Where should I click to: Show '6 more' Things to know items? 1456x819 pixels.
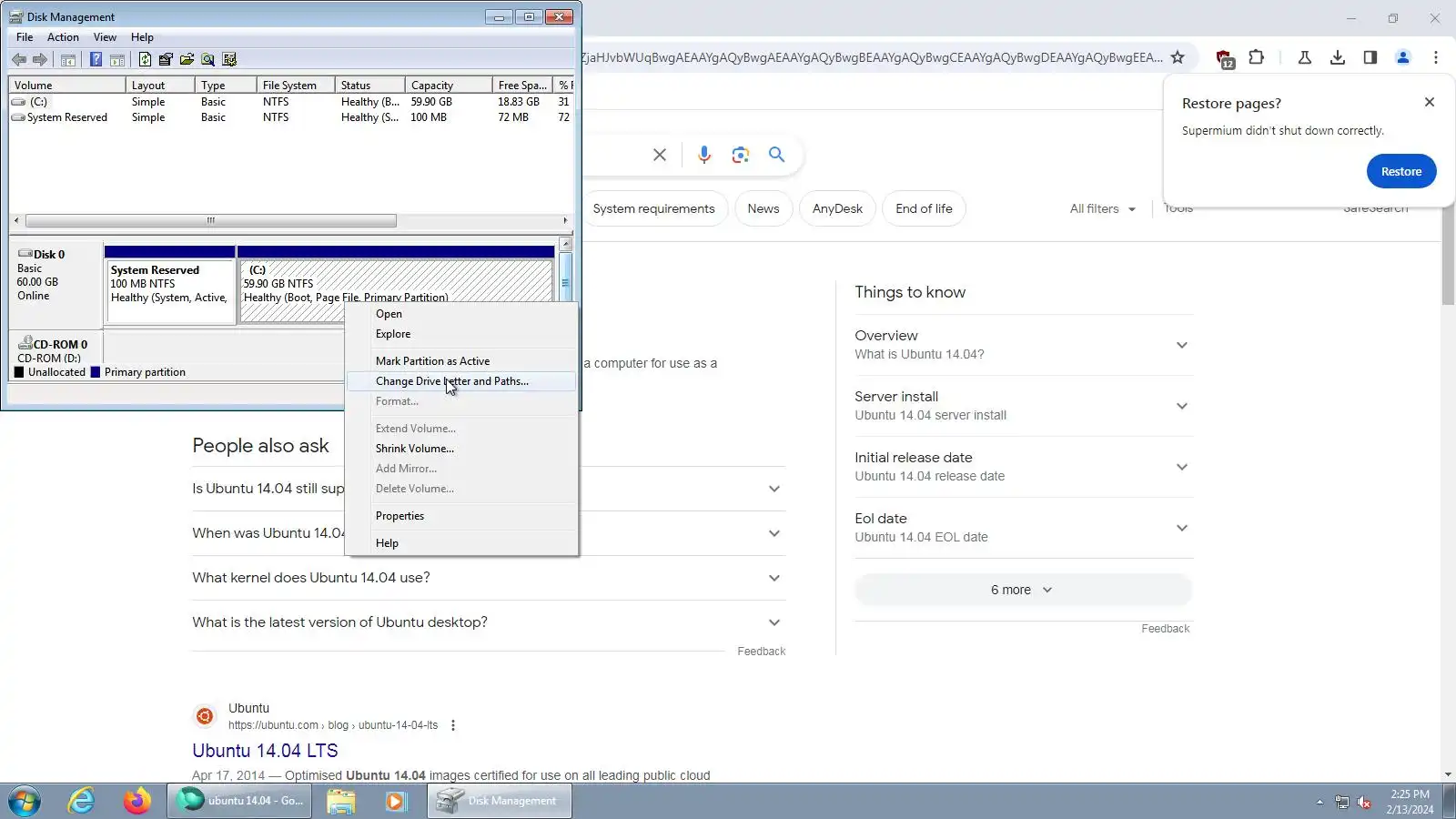(x=1023, y=590)
